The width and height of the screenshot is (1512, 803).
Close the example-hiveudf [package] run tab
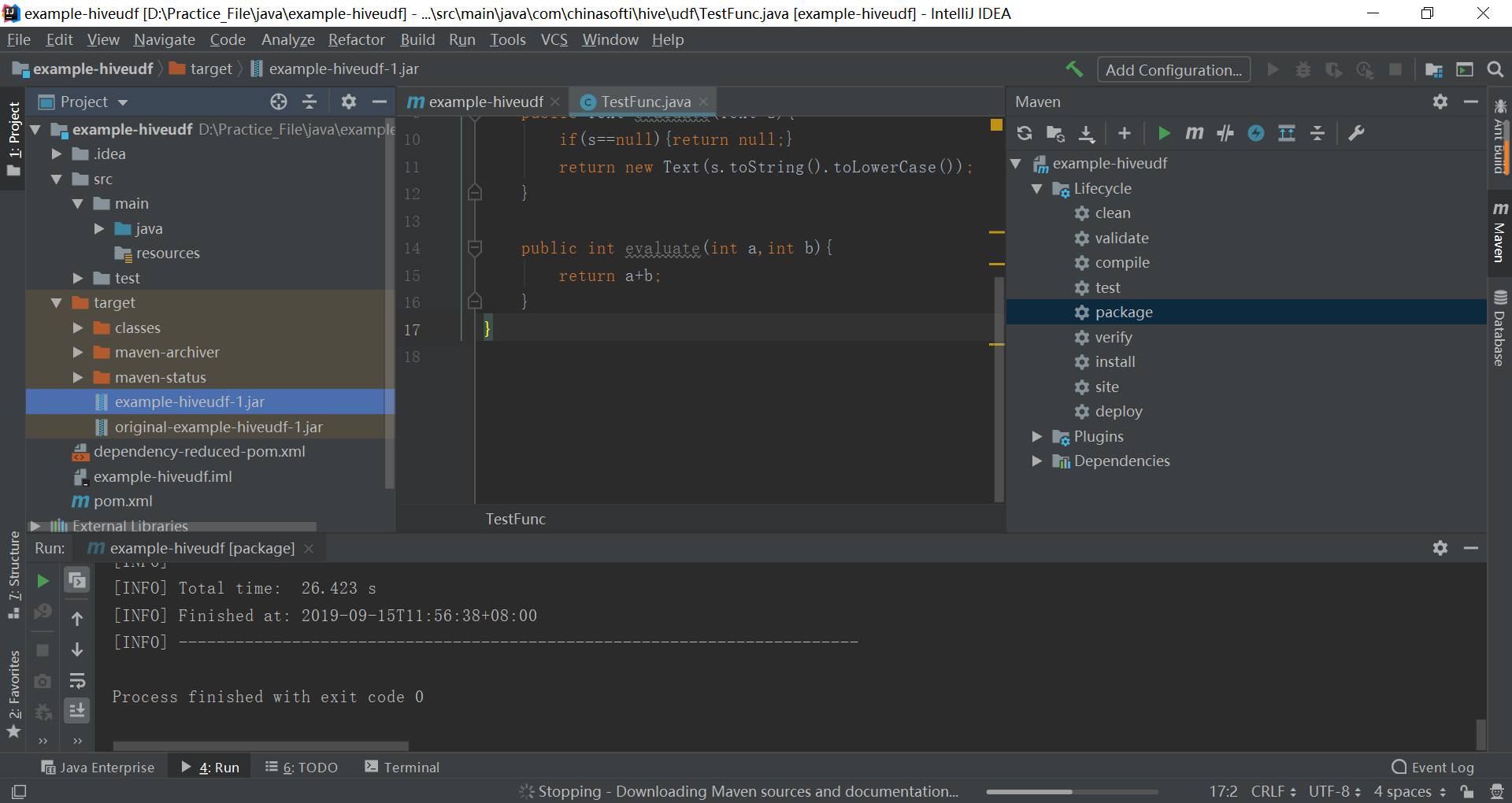309,549
